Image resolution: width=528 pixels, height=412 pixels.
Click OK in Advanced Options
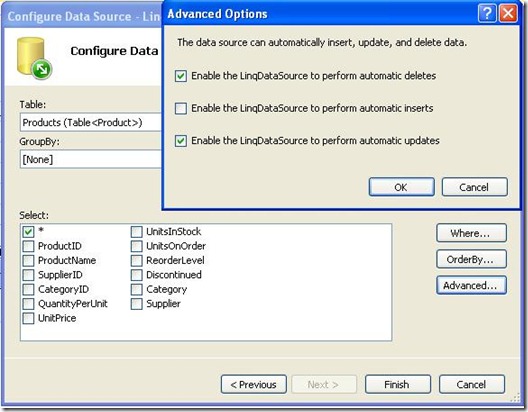pyautogui.click(x=401, y=187)
